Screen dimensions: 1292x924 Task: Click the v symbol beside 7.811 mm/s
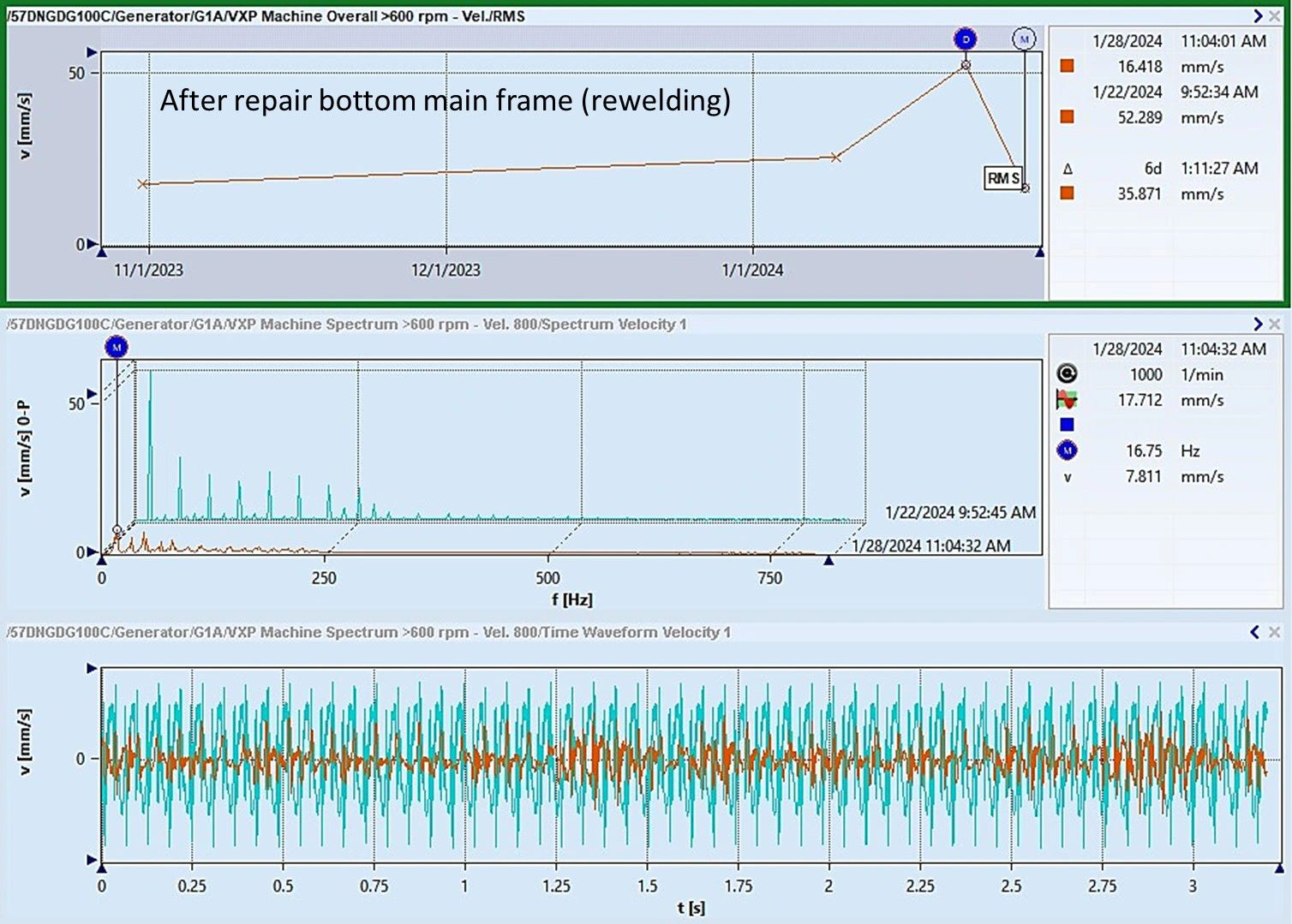click(1068, 477)
